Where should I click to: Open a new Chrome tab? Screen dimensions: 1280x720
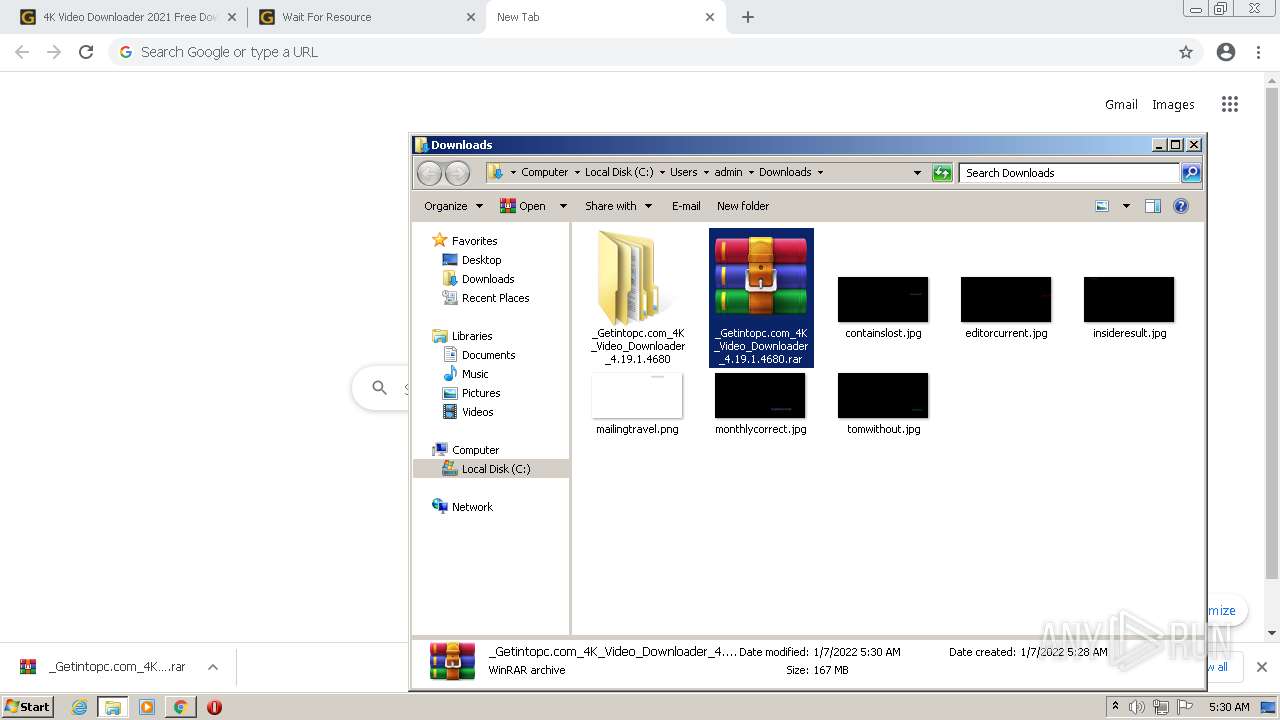coord(747,17)
